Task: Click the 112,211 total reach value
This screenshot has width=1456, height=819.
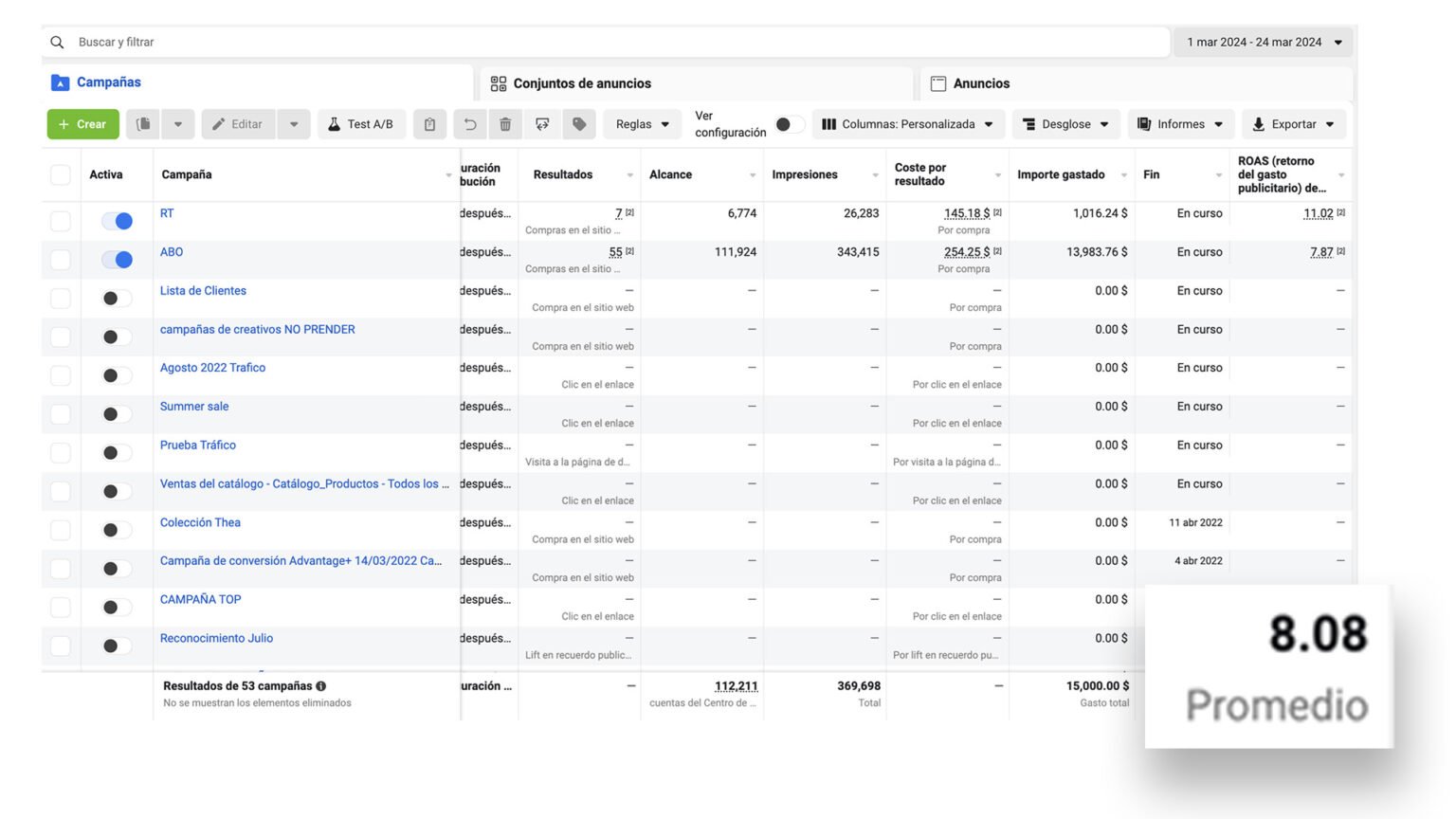Action: (x=736, y=685)
